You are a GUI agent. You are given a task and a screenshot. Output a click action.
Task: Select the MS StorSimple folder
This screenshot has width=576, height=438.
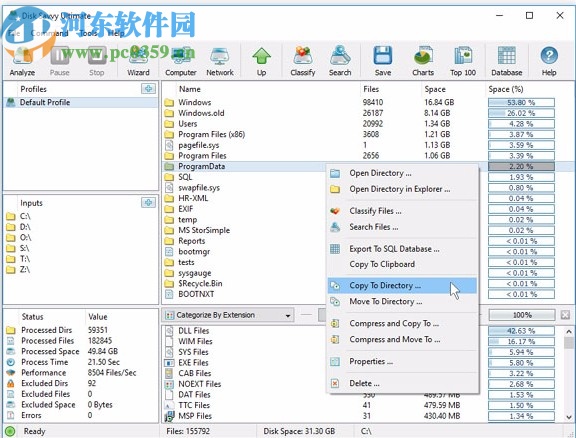point(204,230)
